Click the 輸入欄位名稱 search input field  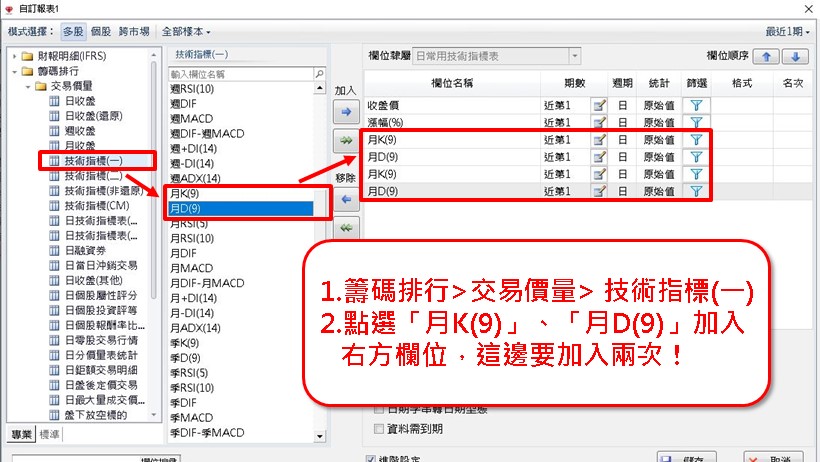(x=238, y=74)
